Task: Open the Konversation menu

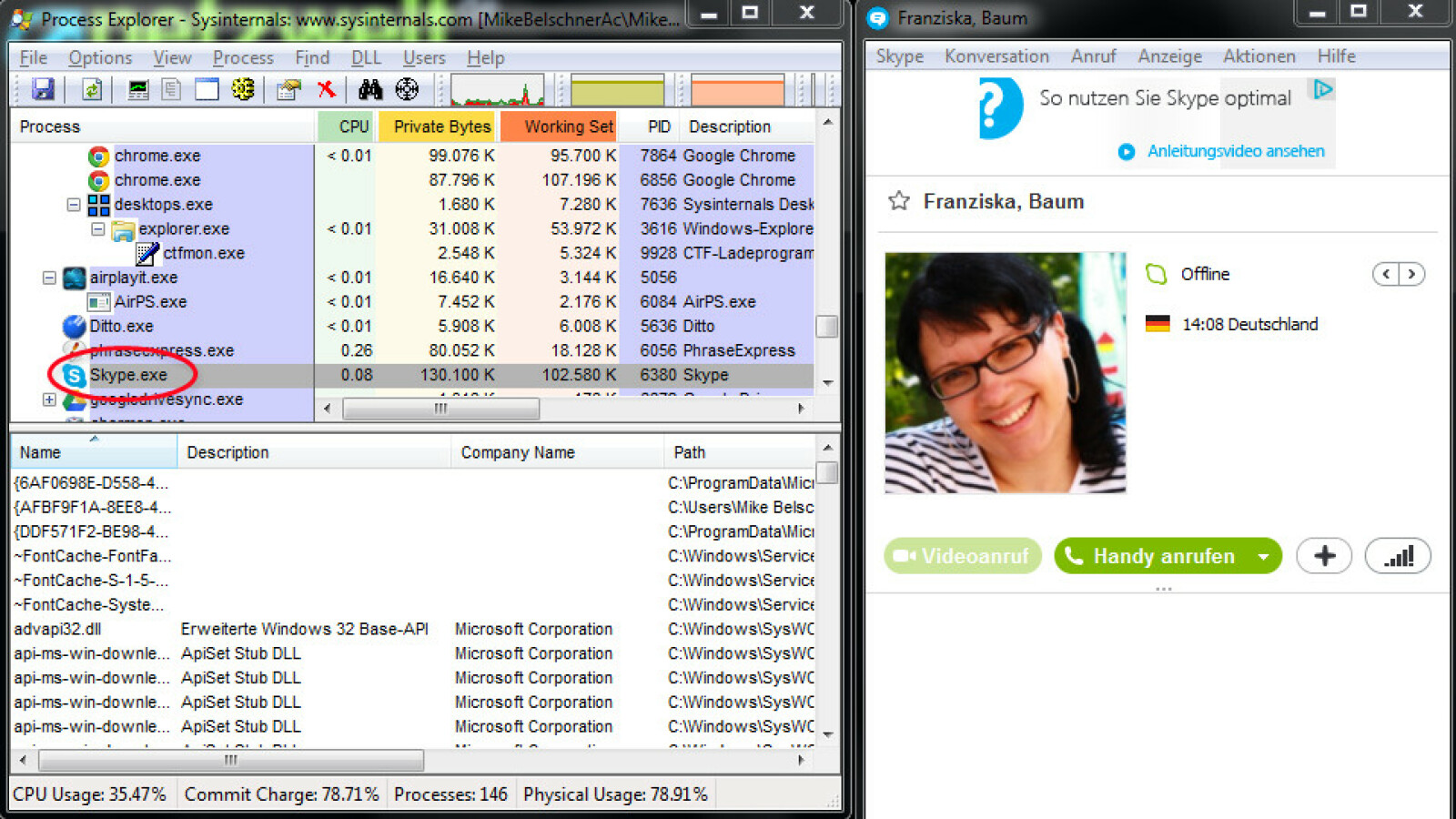Action: [996, 56]
